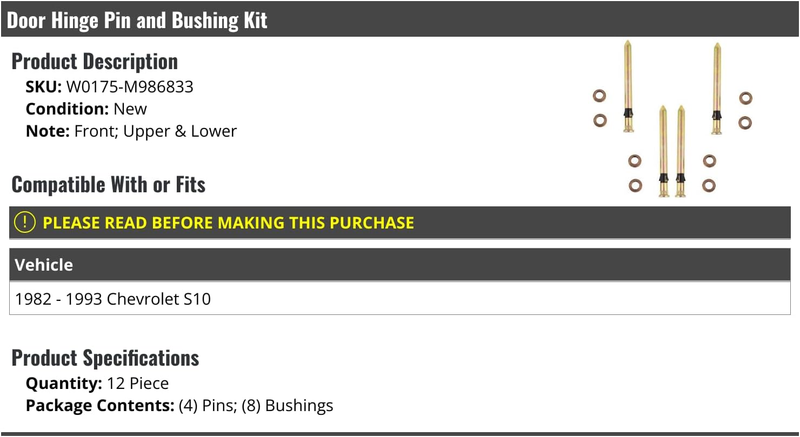Image resolution: width=800 pixels, height=437 pixels.
Task: Click the 1982 - 1993 Chevrolet S10 row
Action: point(400,298)
